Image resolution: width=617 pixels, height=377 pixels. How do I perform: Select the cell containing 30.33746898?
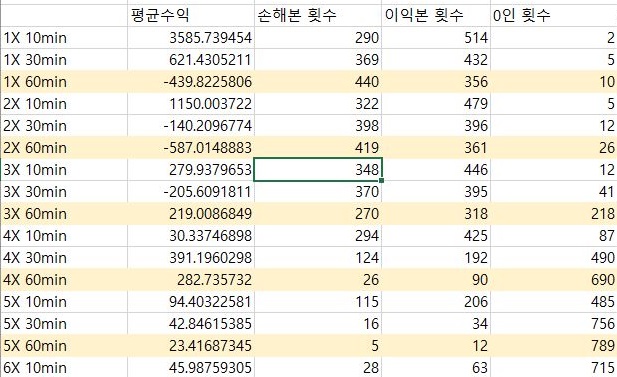(191, 236)
